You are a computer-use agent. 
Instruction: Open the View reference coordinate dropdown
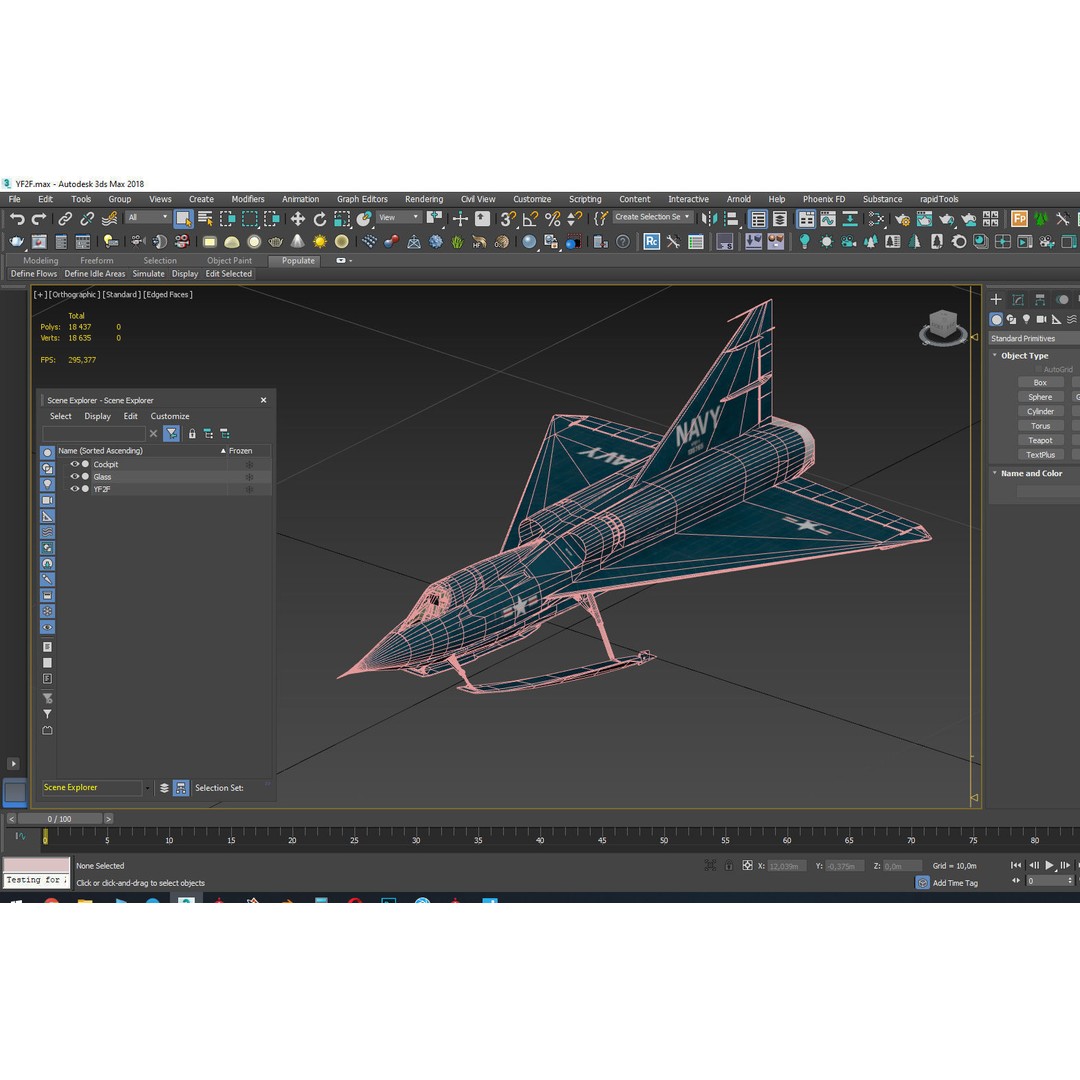(398, 217)
